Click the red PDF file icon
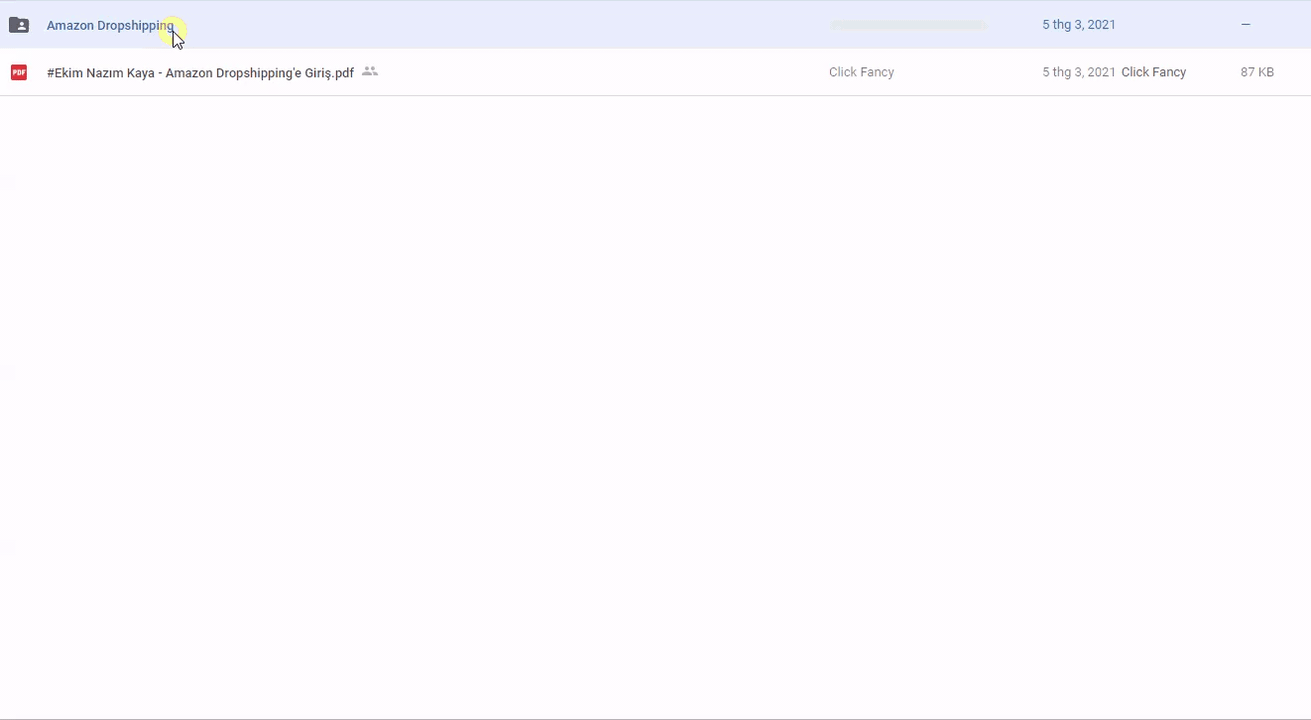This screenshot has width=1311, height=720. [x=18, y=72]
